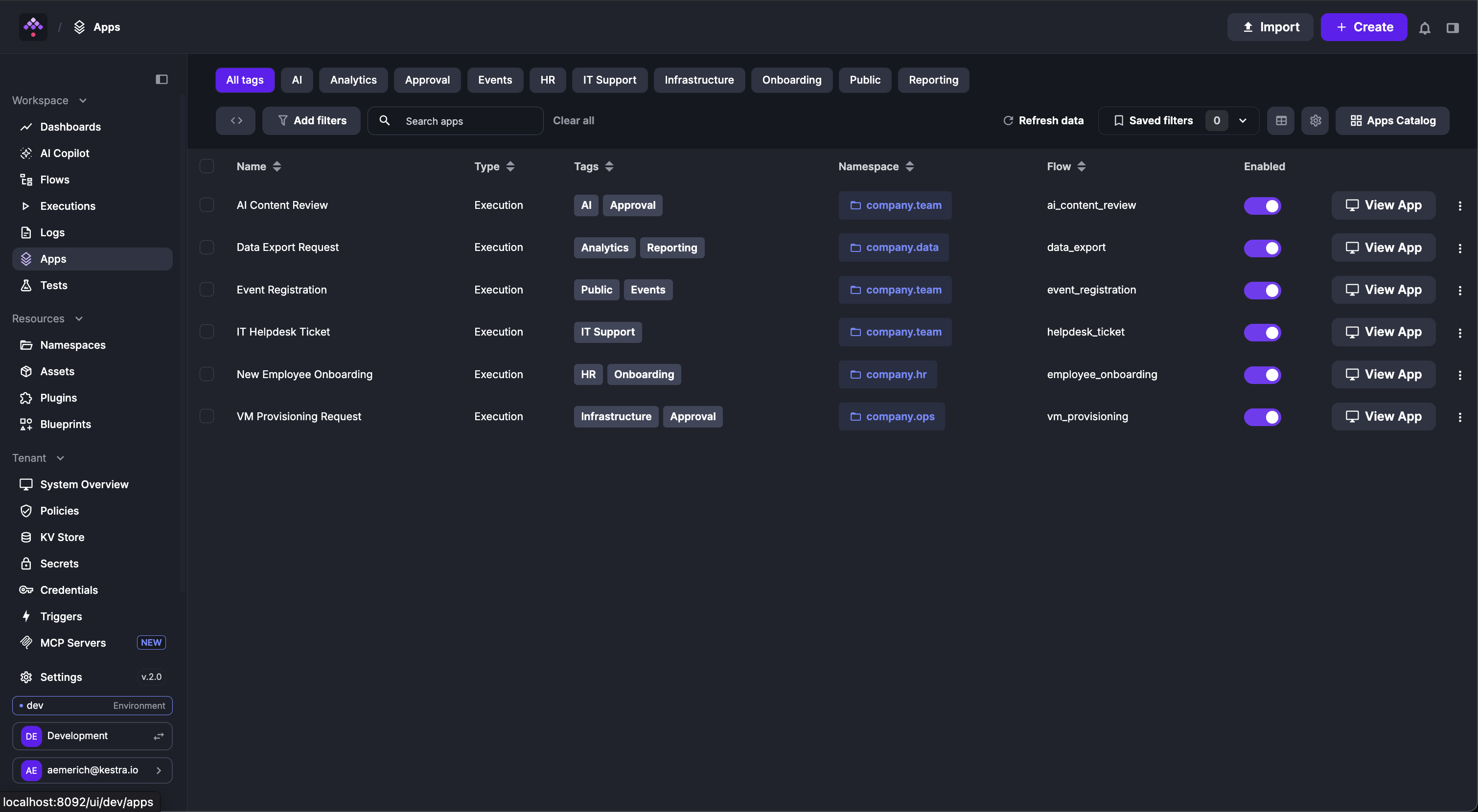Switch the Development tenant
Screen dimensions: 1478x812
92,736
